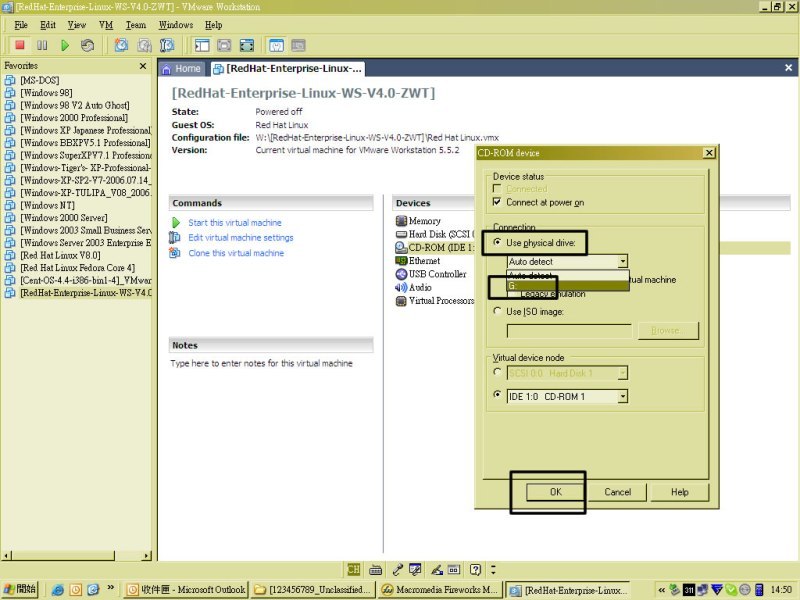
Task: Open the Help menu
Action: point(214,25)
